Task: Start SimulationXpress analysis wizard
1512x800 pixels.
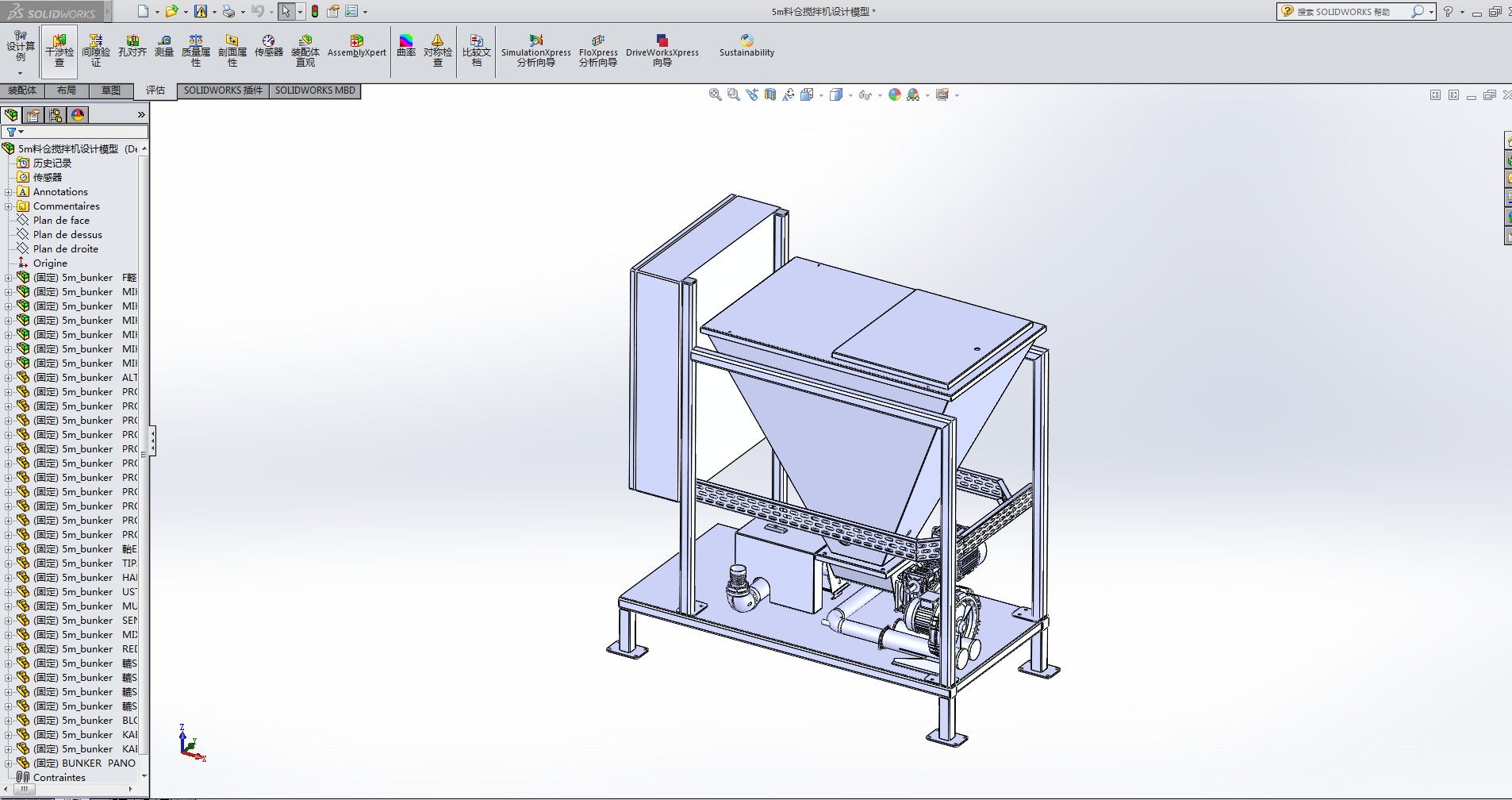Action: click(x=536, y=49)
